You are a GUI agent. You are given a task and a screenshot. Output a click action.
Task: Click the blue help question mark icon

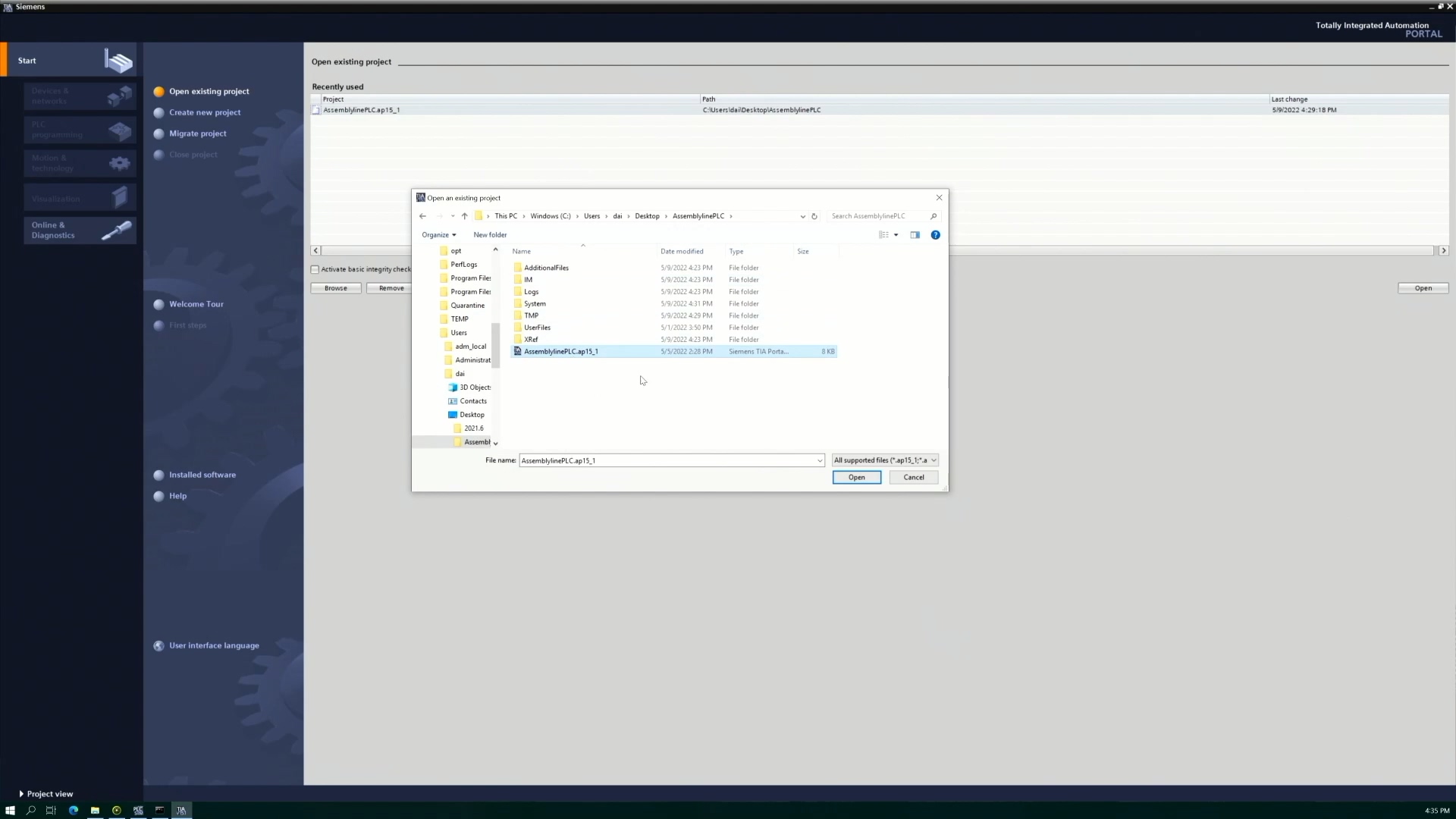click(935, 235)
